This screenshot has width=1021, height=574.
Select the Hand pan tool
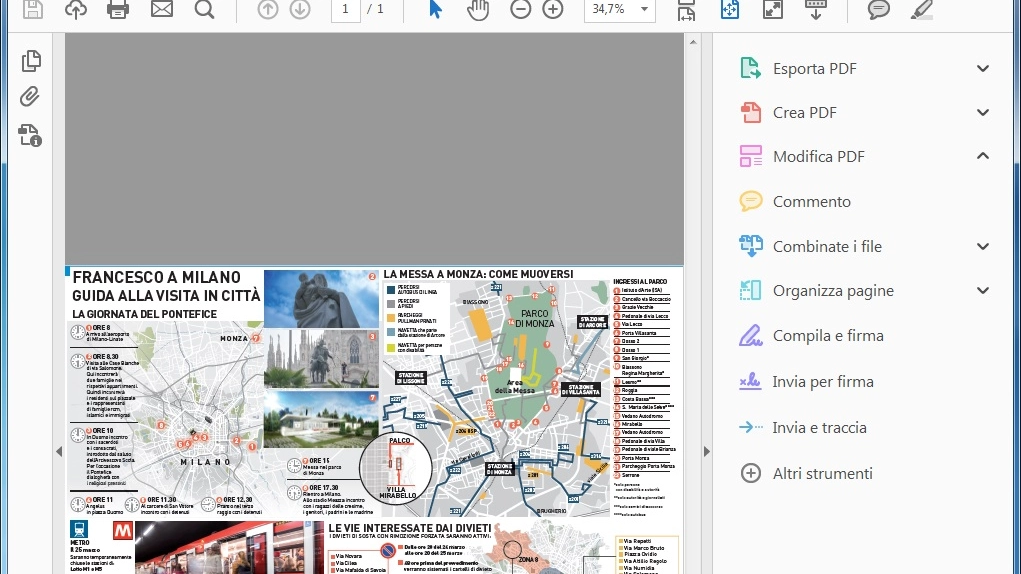click(x=478, y=9)
